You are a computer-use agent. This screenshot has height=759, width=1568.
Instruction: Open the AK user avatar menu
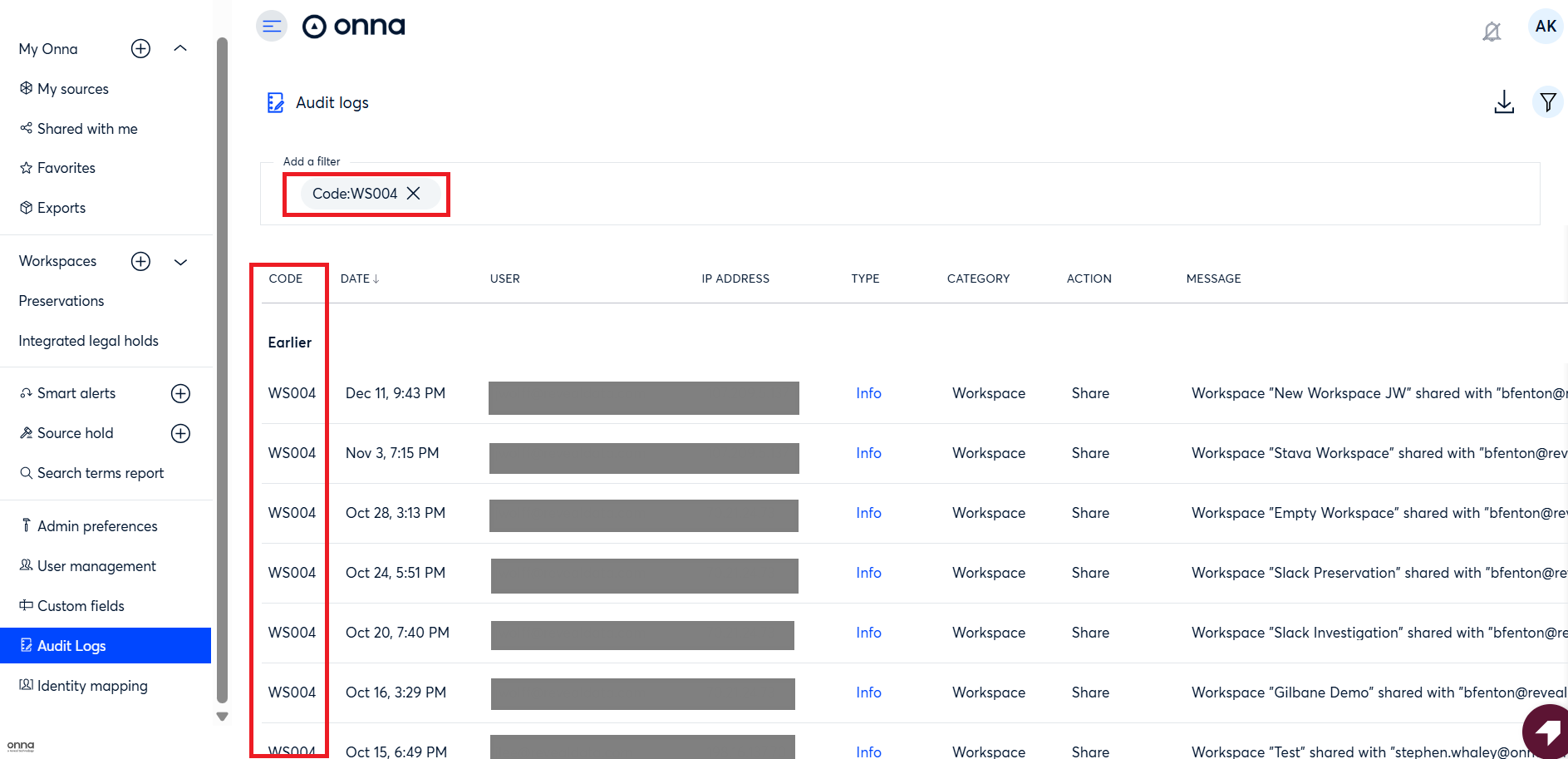pos(1545,27)
